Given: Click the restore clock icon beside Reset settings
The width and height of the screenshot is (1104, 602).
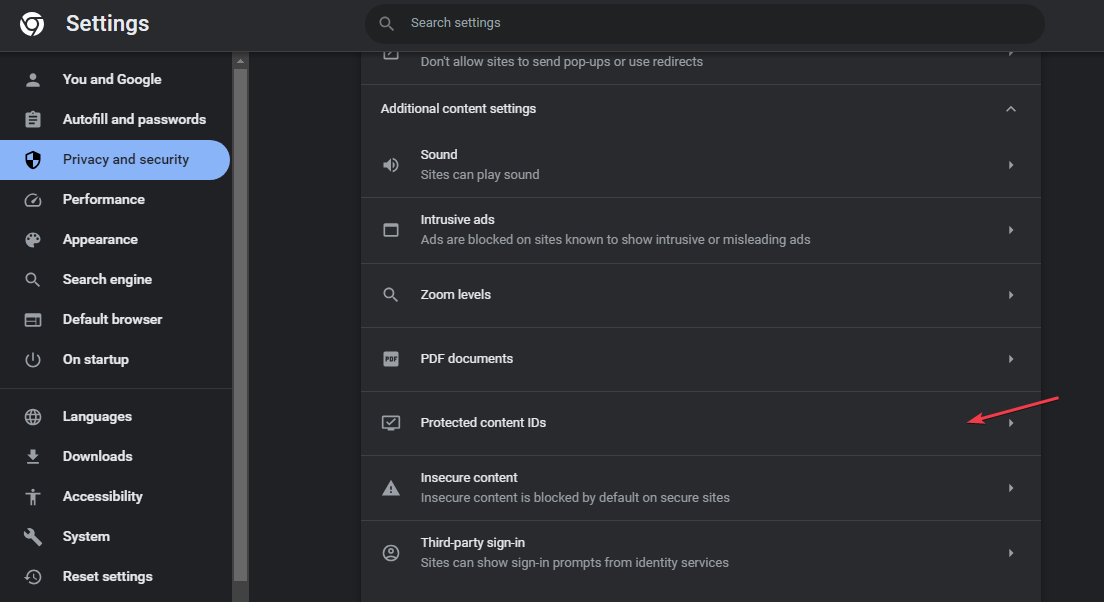Looking at the screenshot, I should coord(33,577).
